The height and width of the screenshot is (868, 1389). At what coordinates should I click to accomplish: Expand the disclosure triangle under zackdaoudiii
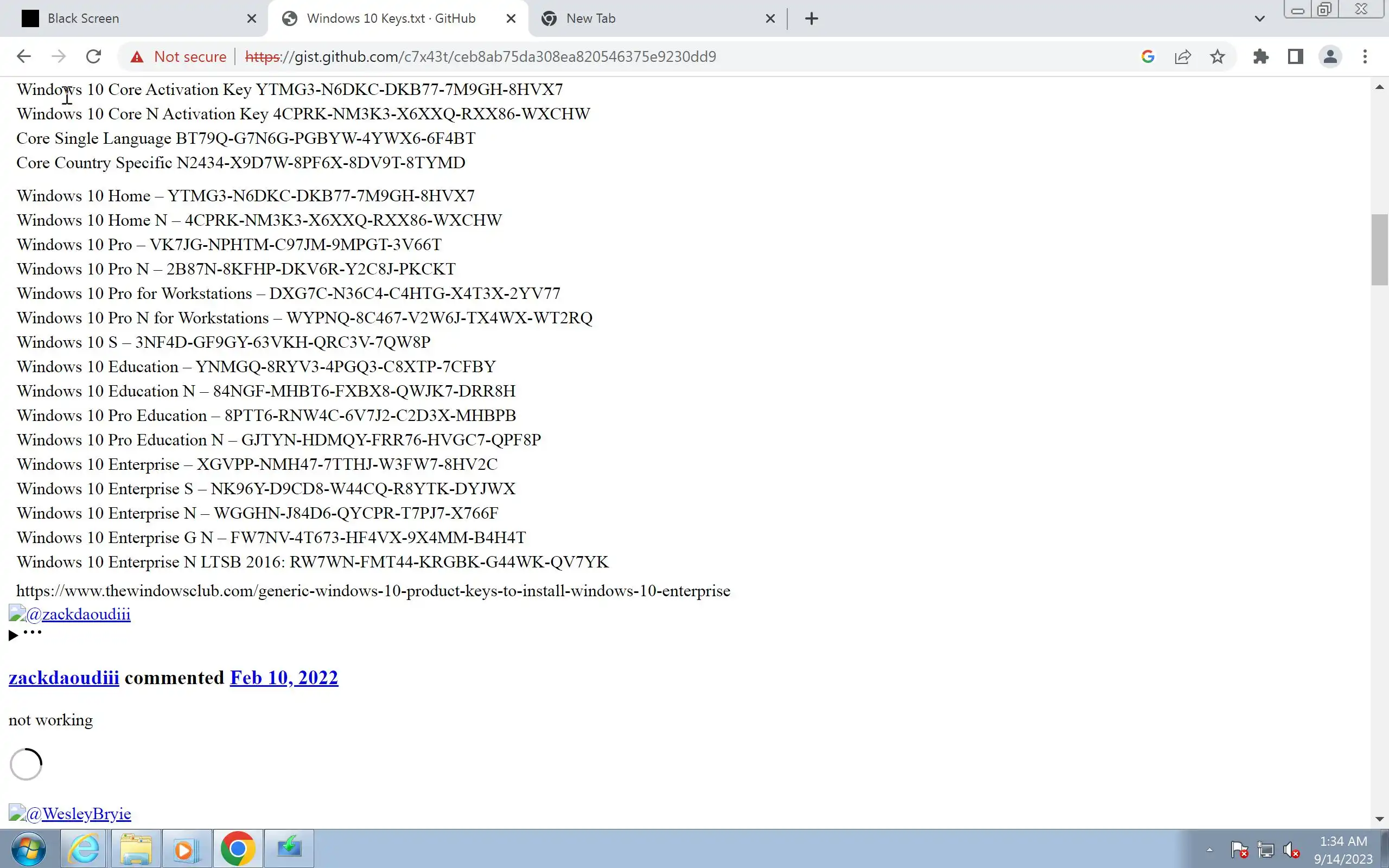[13, 635]
